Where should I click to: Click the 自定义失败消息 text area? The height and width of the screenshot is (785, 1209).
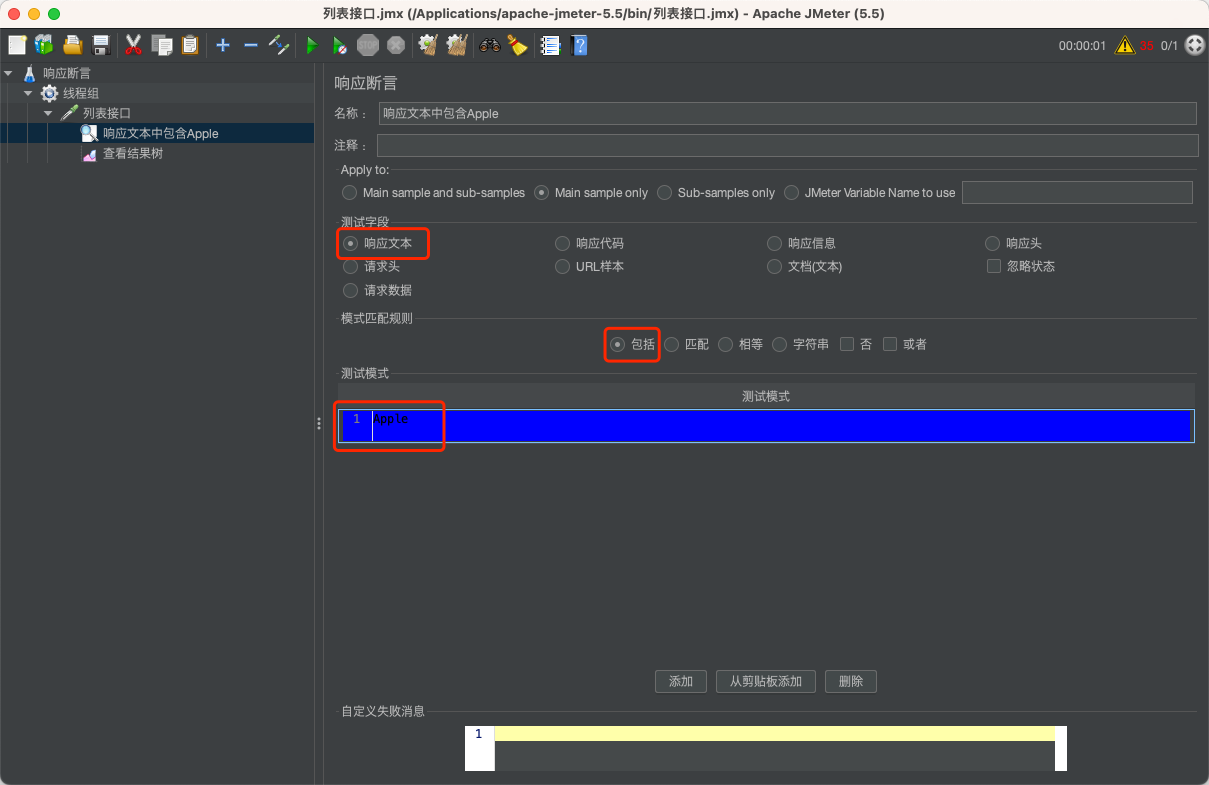coord(775,748)
